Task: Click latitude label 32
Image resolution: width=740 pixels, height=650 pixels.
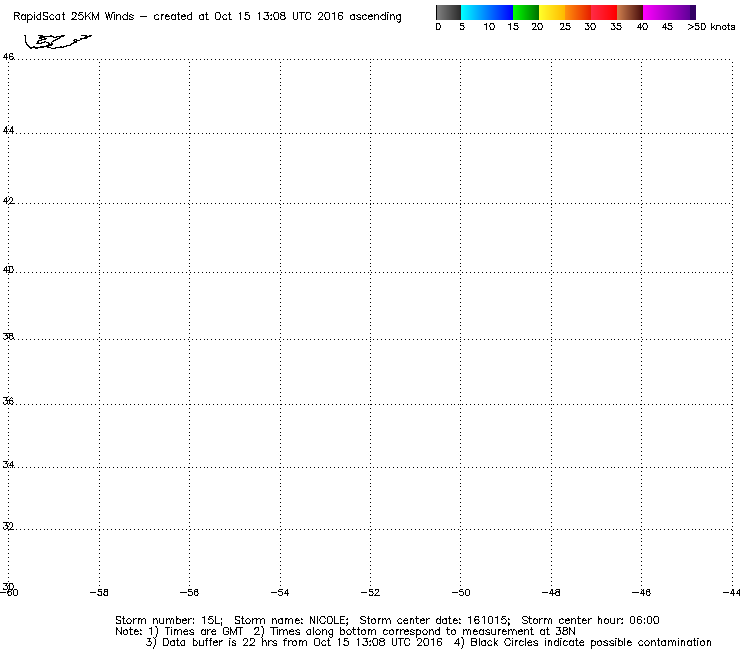Action: tap(8, 526)
